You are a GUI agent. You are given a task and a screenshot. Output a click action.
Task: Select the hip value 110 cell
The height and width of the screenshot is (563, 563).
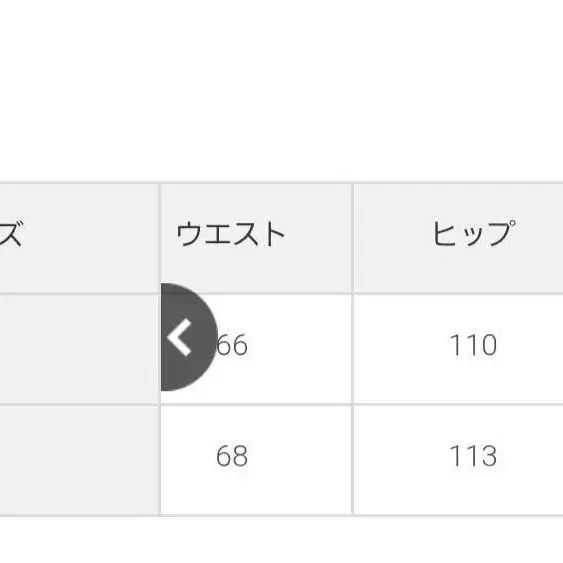[459, 349]
